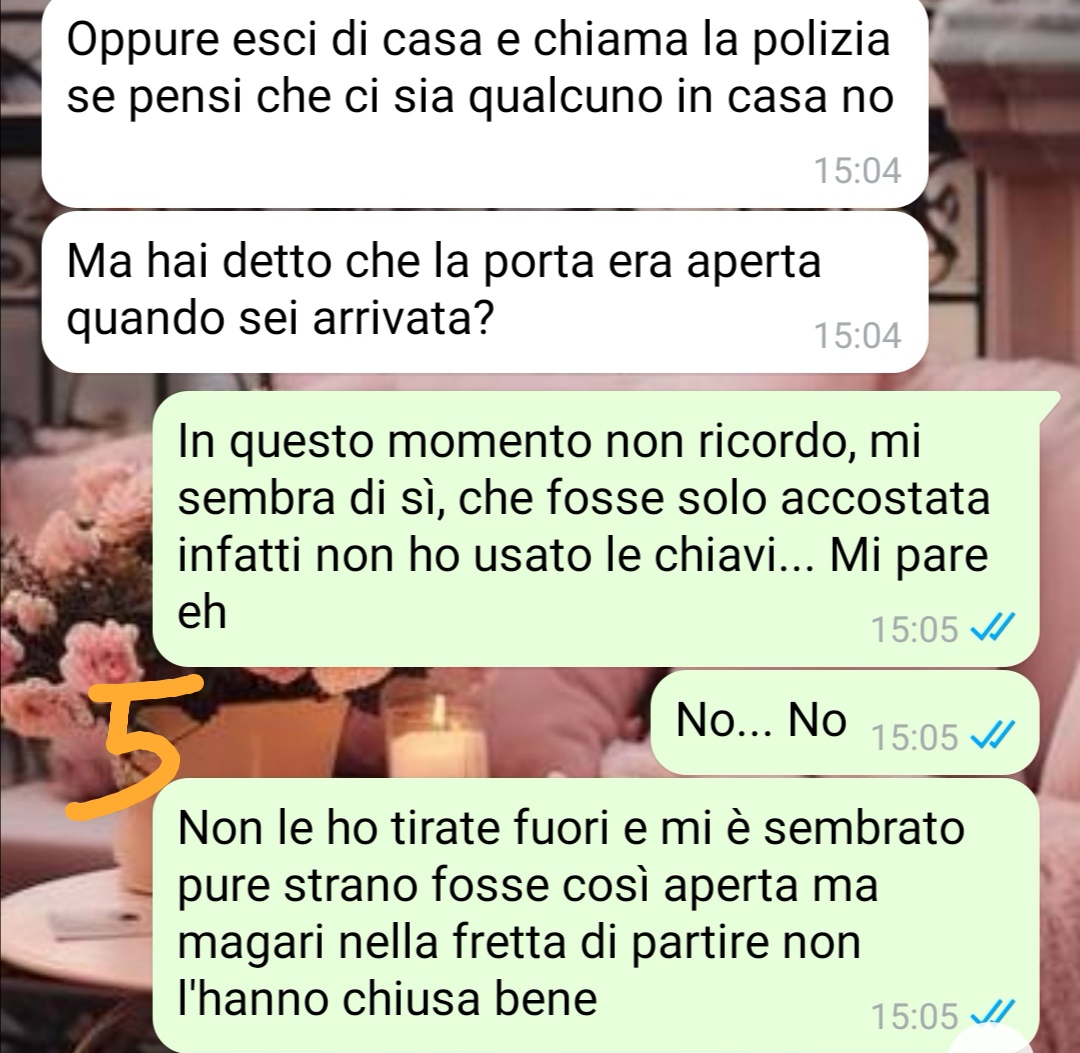Click the 15:05 timestamp after "l'hanno chiusa bene"

coord(915,1016)
